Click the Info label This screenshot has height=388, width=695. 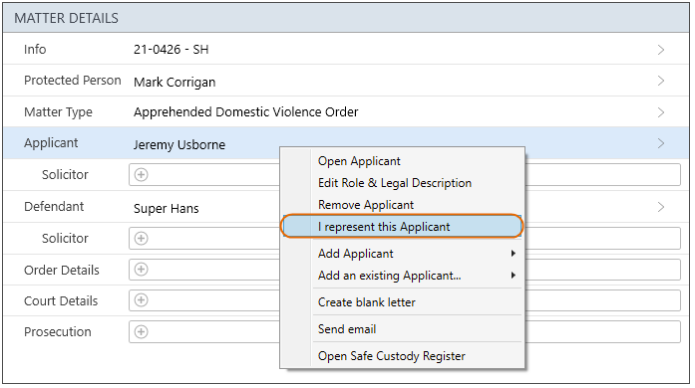tap(35, 49)
